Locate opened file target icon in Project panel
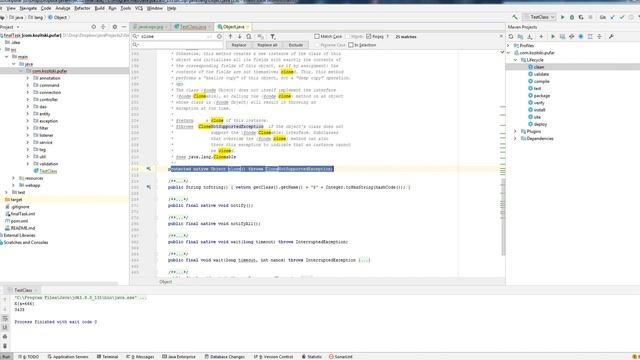Image resolution: width=640 pixels, height=360 pixels. pos(93,27)
